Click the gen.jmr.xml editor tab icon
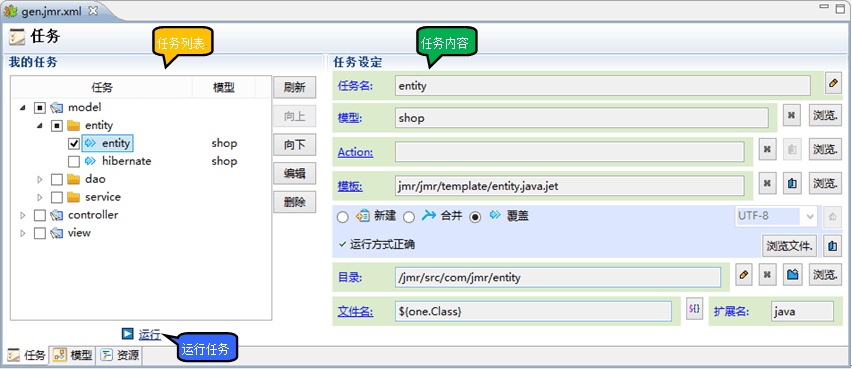 click(10, 10)
